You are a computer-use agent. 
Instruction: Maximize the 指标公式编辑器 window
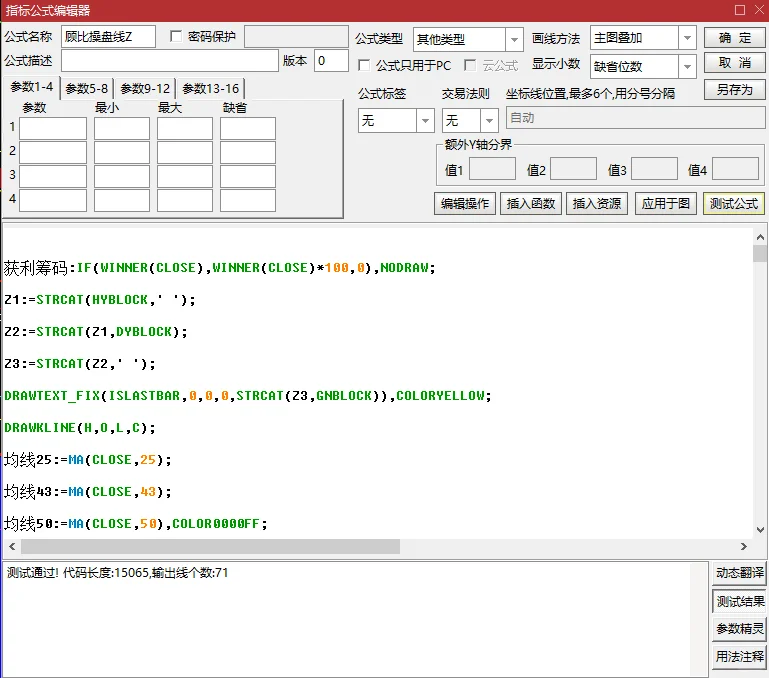point(740,10)
